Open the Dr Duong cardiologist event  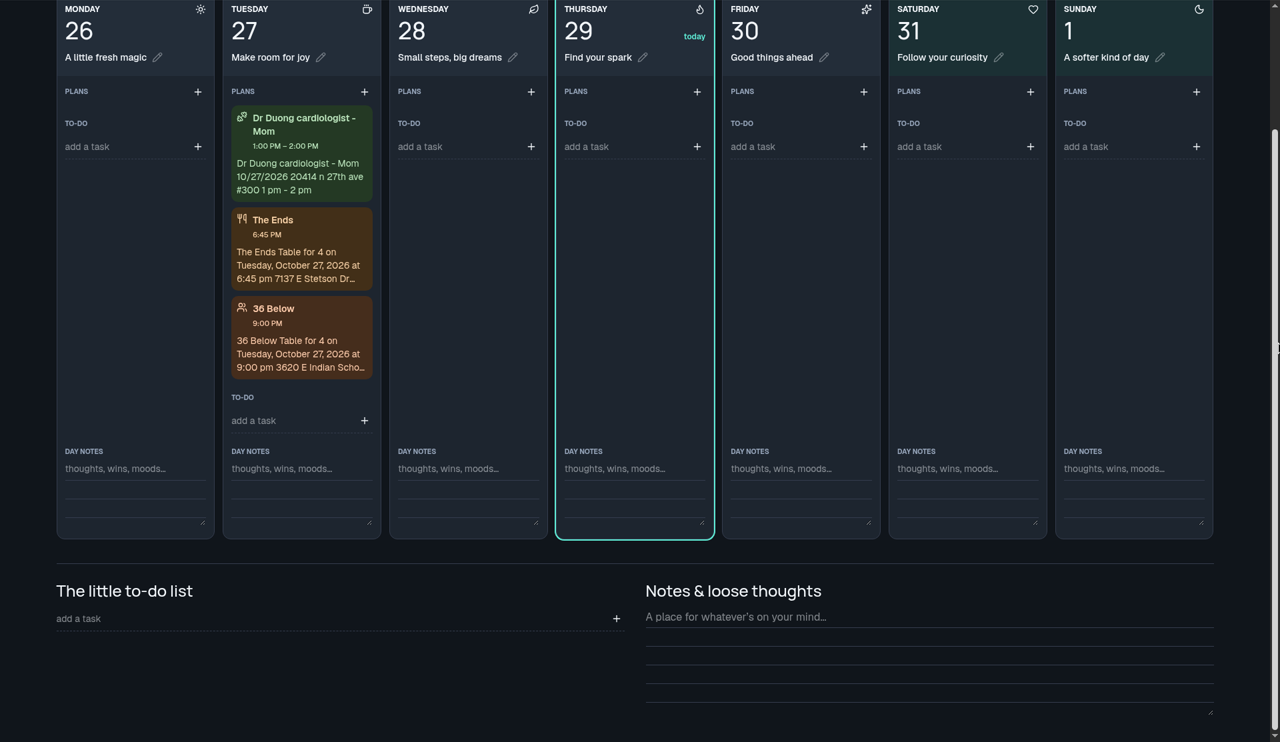302,154
